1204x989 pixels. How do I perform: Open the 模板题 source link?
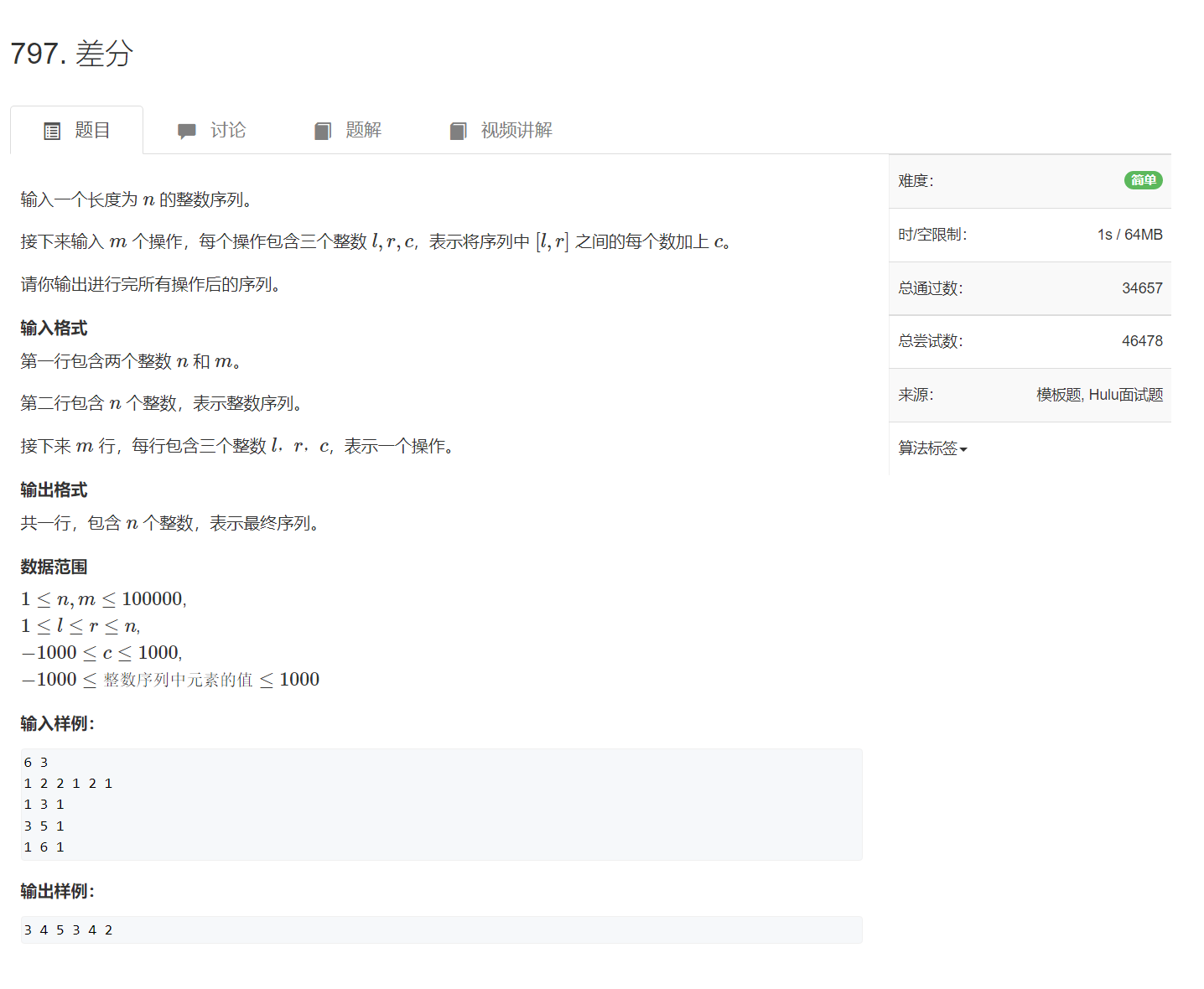[x=1059, y=395]
